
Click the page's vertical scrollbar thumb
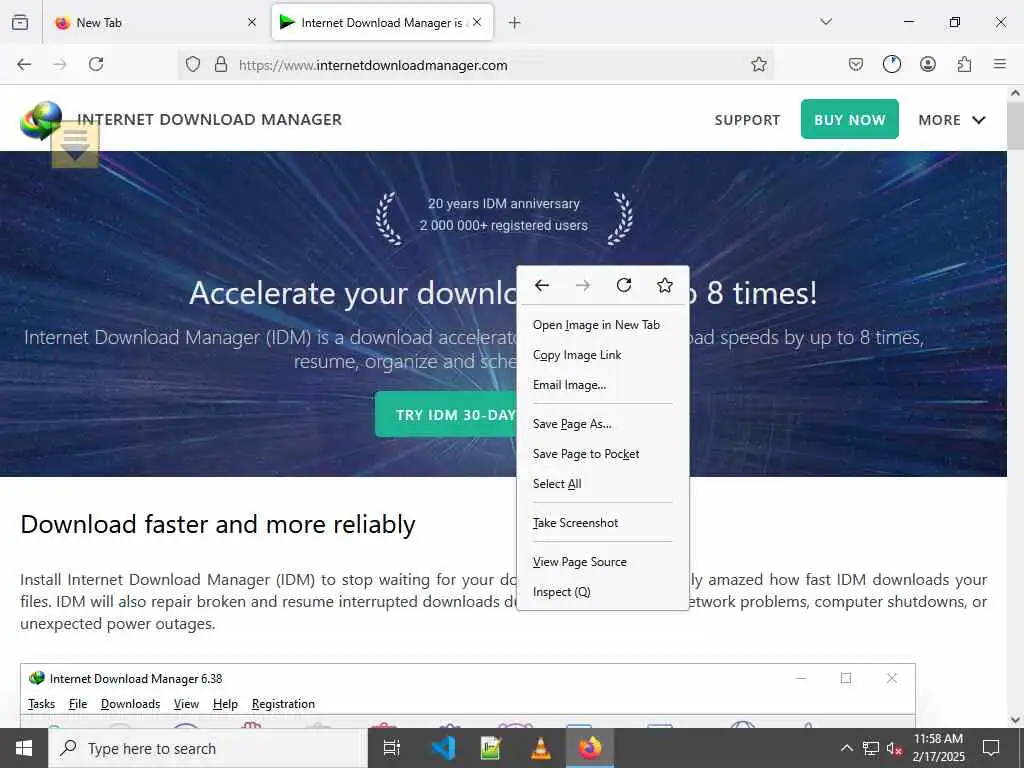1015,125
